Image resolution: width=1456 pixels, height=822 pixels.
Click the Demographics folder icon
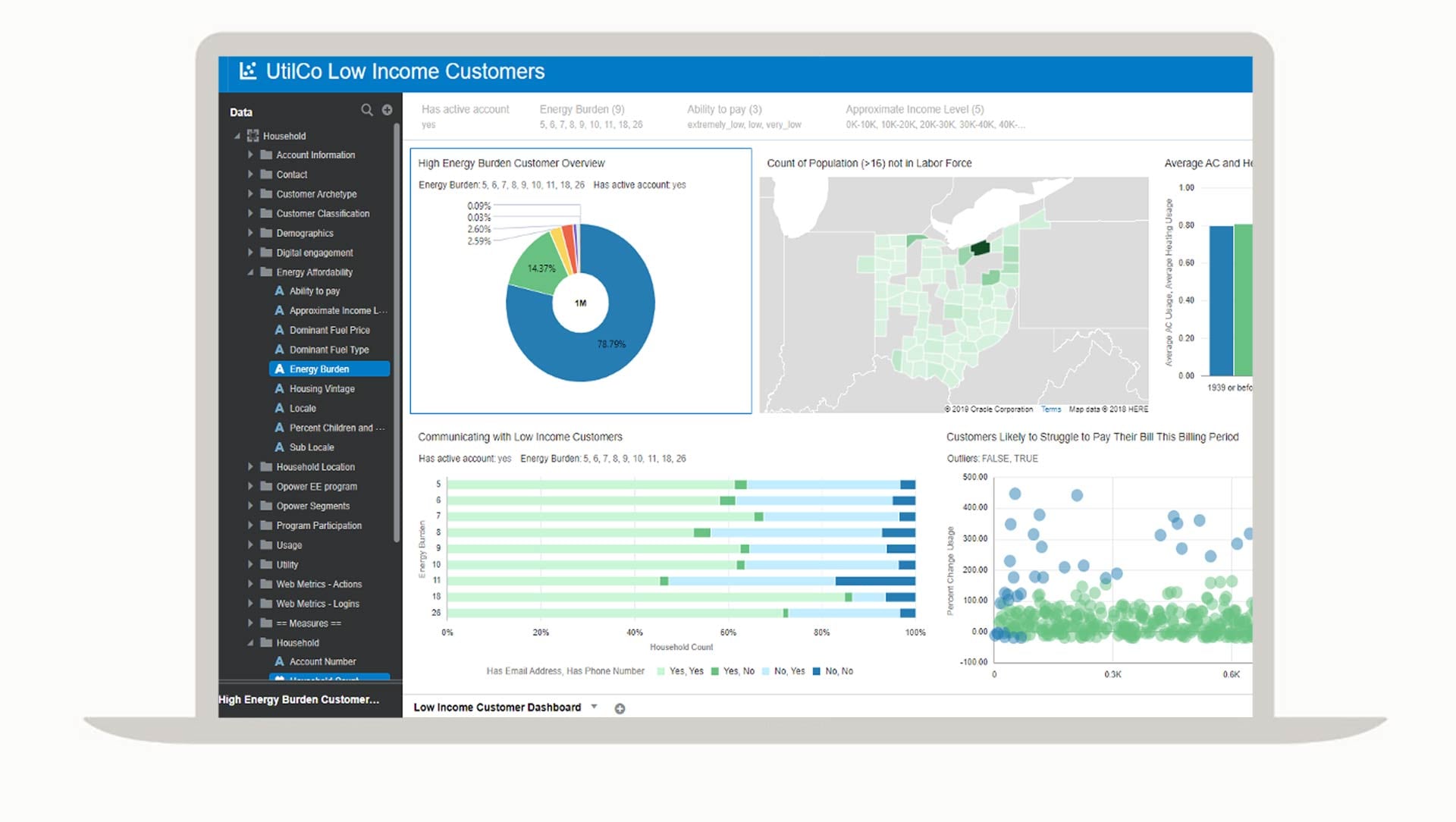(x=266, y=233)
